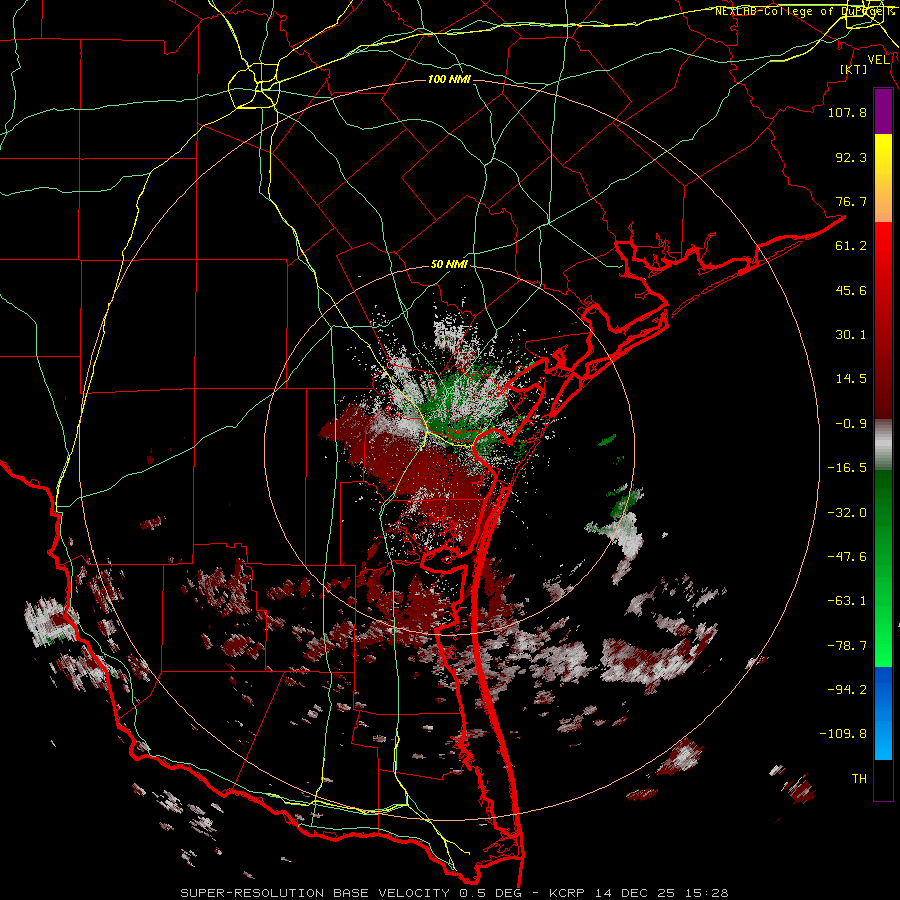
Task: Click the 107.8 velocity scale value
Action: coord(847,112)
